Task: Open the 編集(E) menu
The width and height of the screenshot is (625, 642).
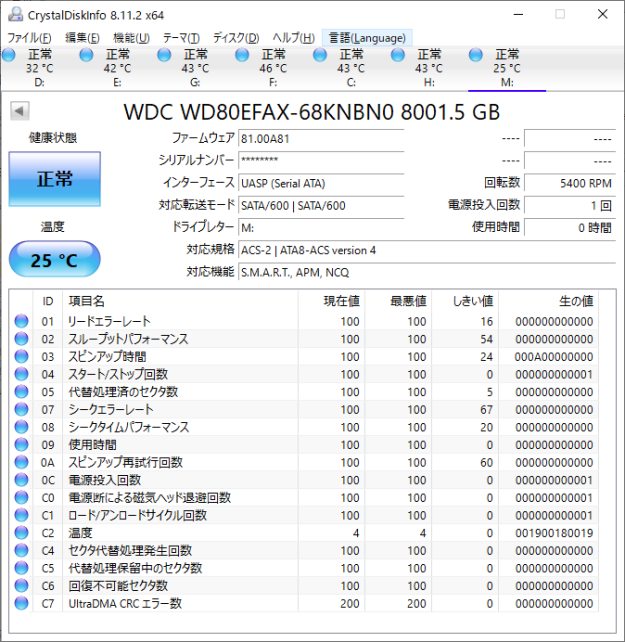Action: coord(82,38)
